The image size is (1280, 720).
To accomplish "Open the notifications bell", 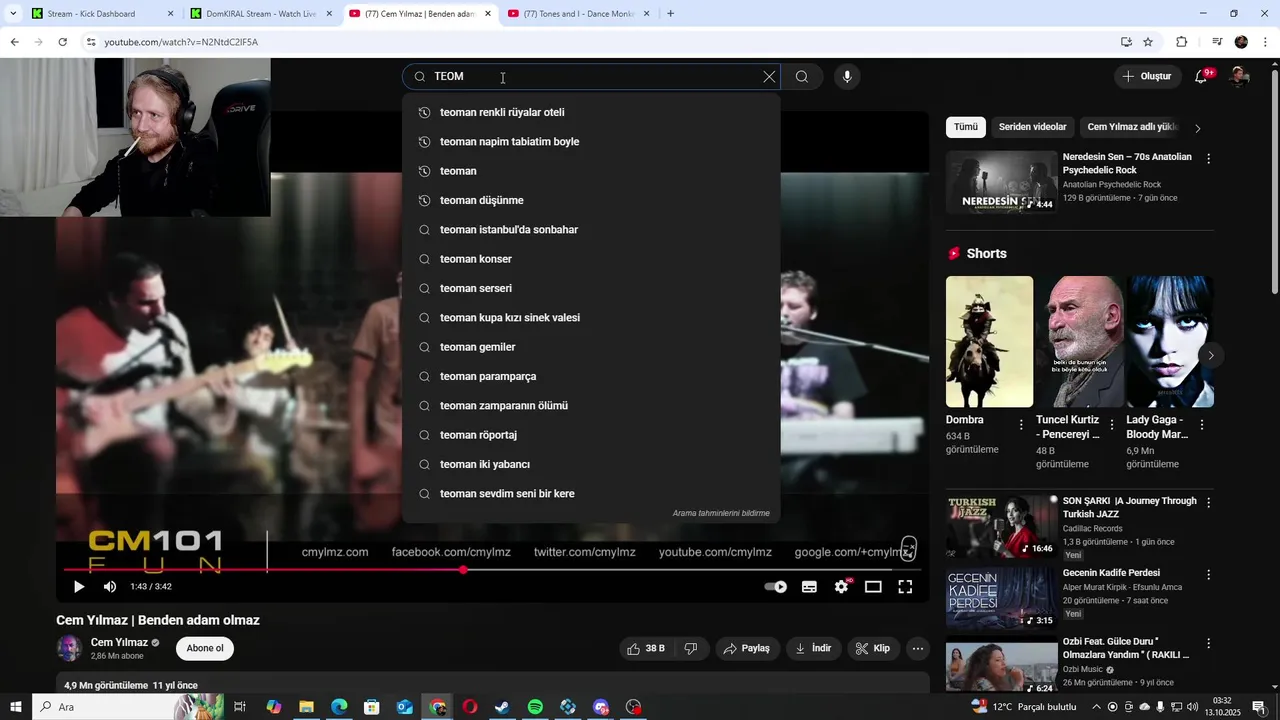I will tap(1202, 76).
